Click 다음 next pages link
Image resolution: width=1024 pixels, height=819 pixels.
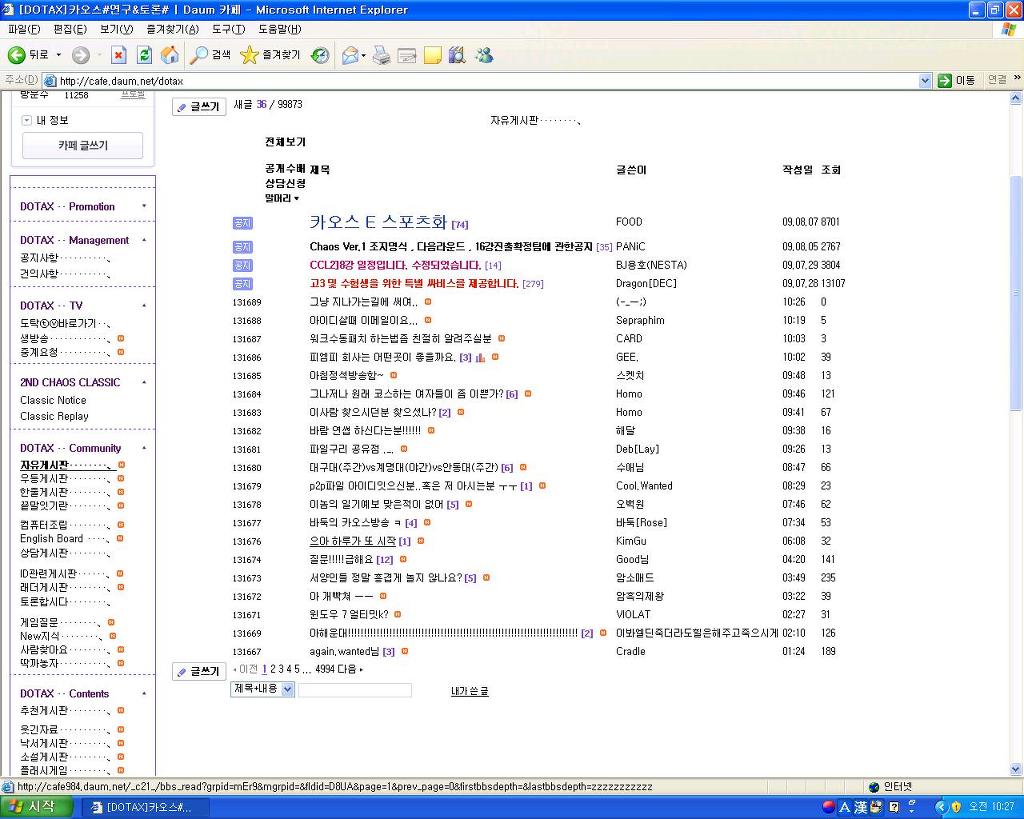(349, 669)
